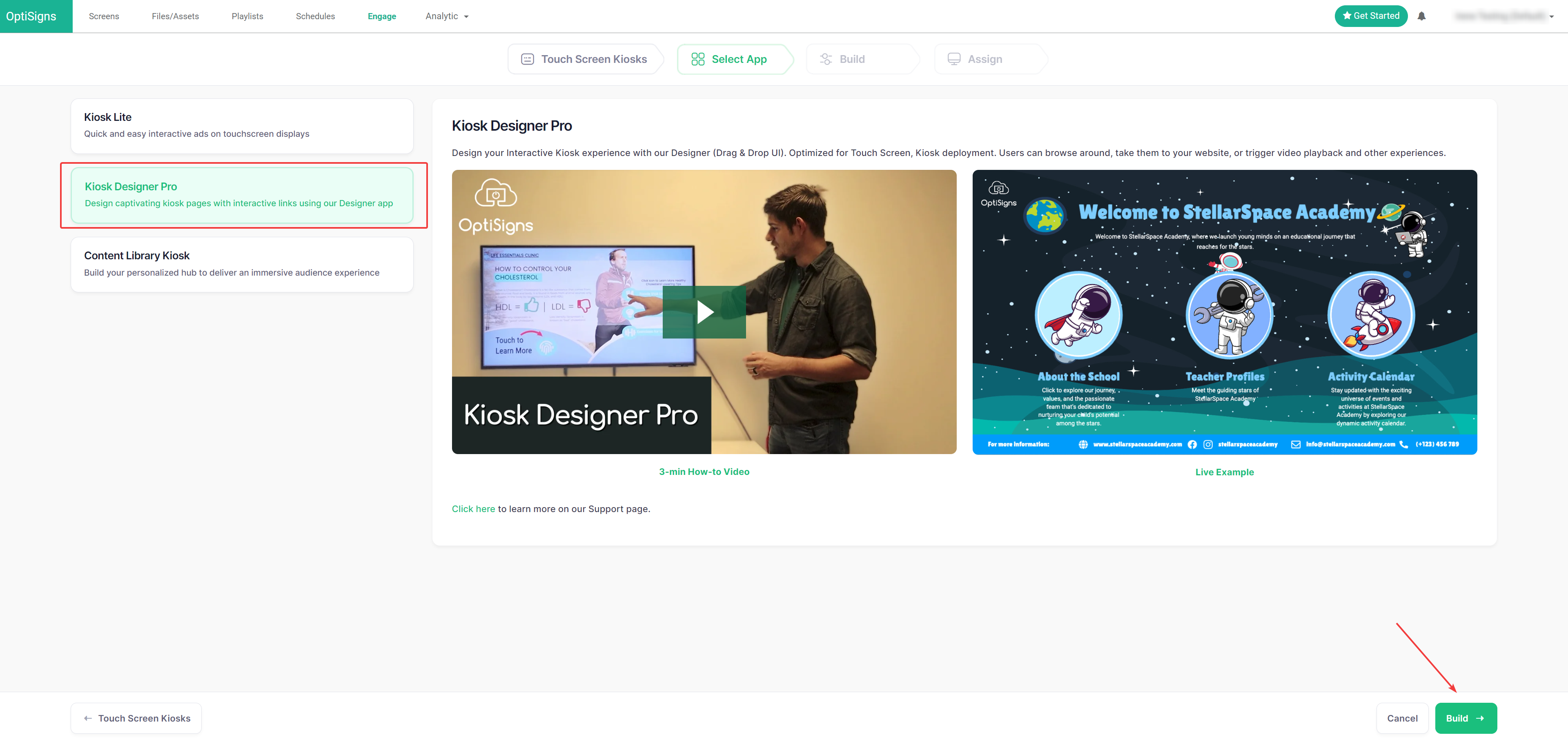Open the StellarSpace Academy live example thumbnail

[1224, 312]
